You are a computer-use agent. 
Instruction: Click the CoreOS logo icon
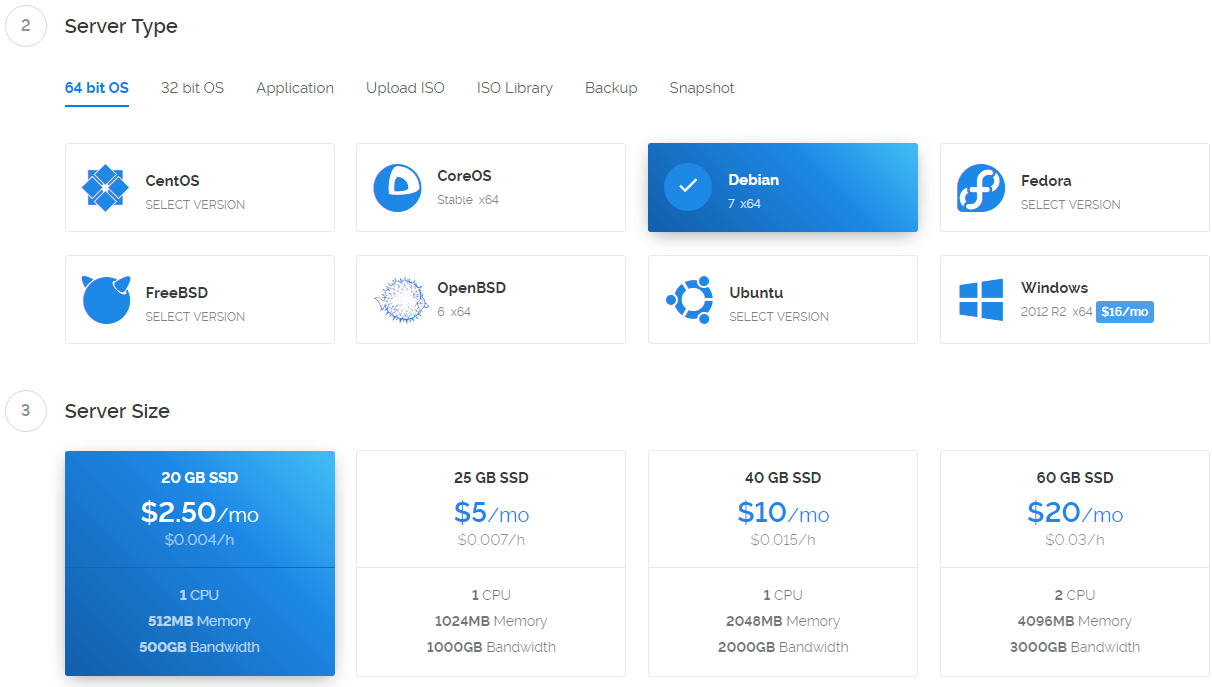[x=397, y=188]
